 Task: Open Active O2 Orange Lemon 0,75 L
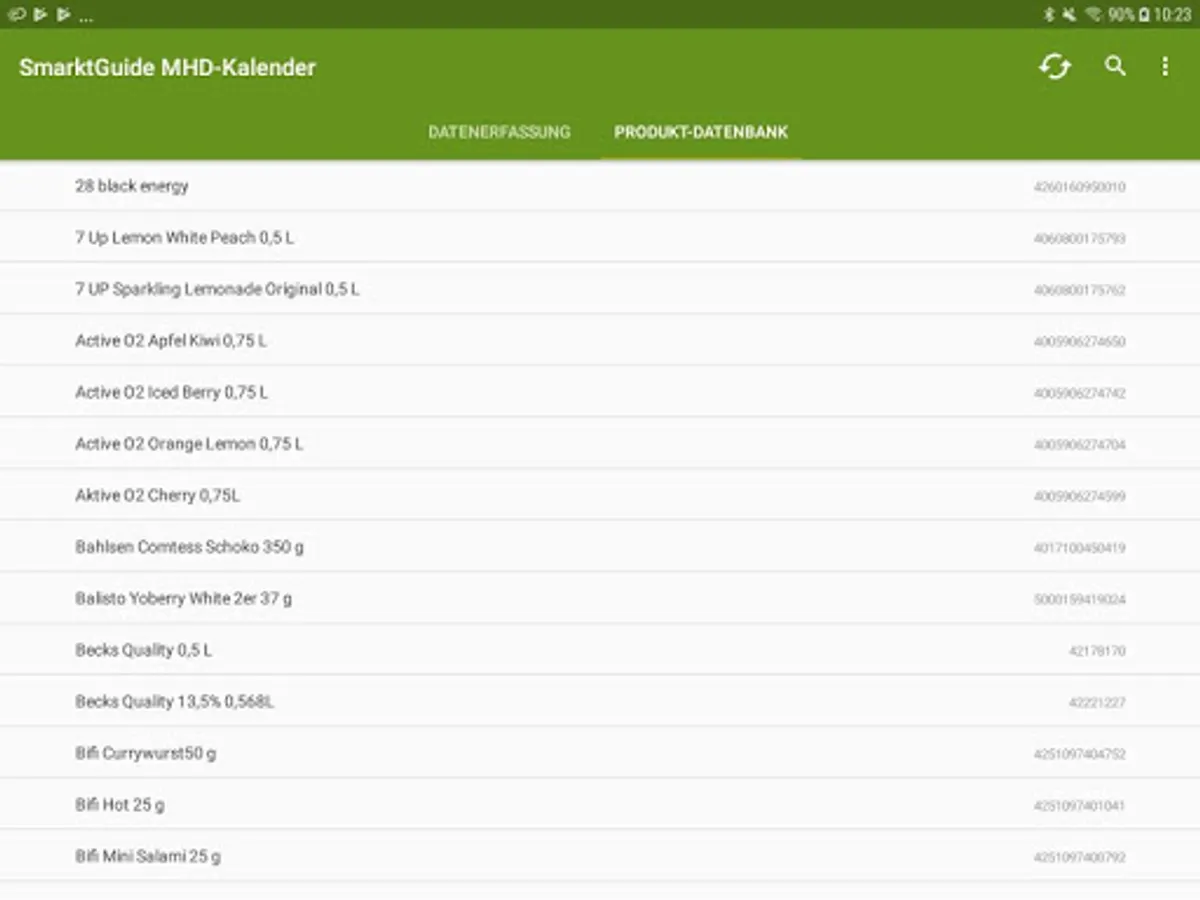click(600, 444)
